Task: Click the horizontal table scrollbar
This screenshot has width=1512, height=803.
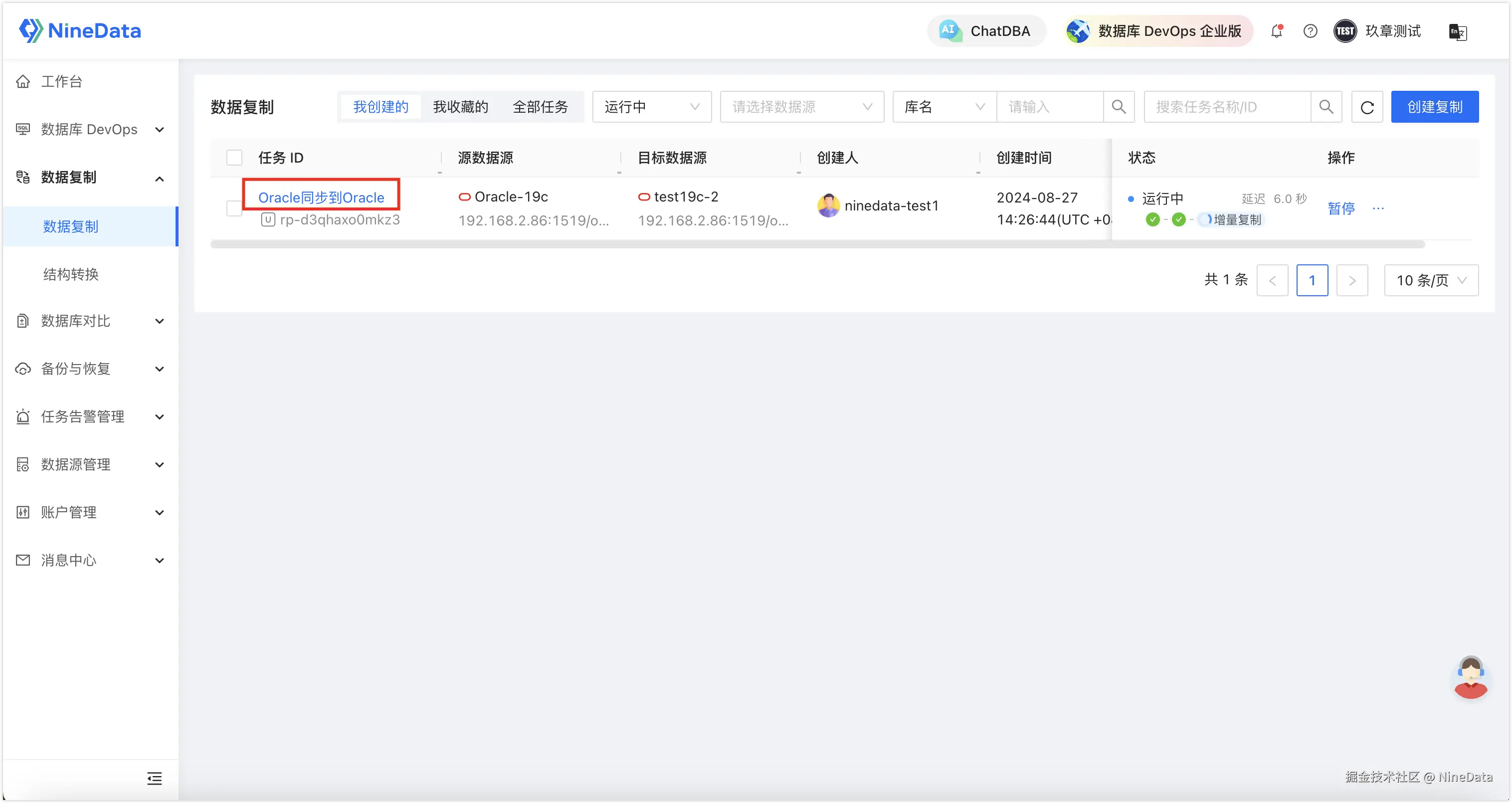Action: (817, 244)
